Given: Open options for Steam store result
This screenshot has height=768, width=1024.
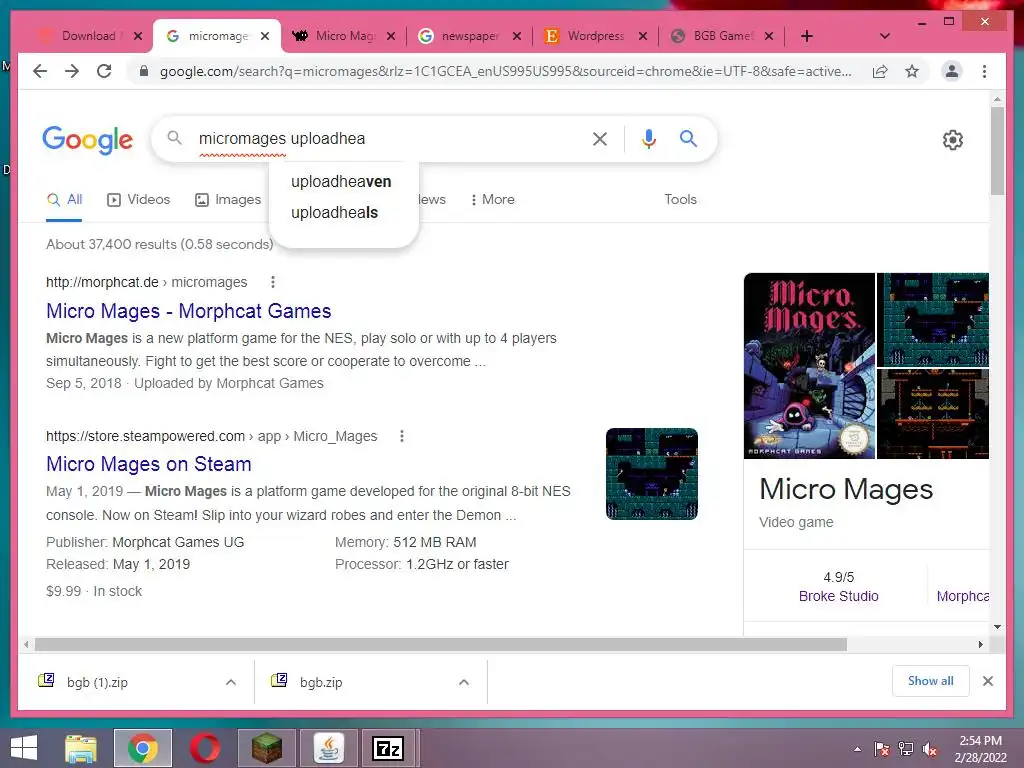Looking at the screenshot, I should click(x=402, y=436).
